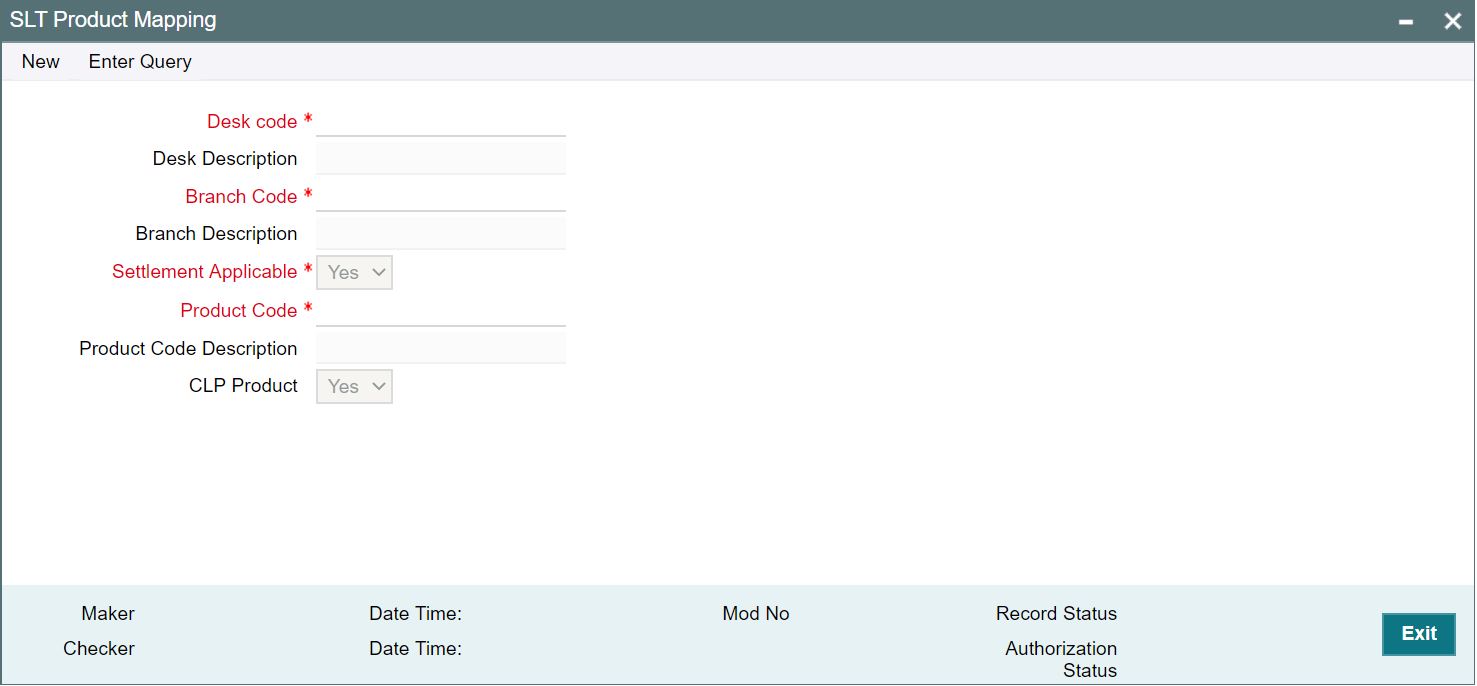Open the Settlement Applicable dropdown
1477x686 pixels.
coord(355,272)
